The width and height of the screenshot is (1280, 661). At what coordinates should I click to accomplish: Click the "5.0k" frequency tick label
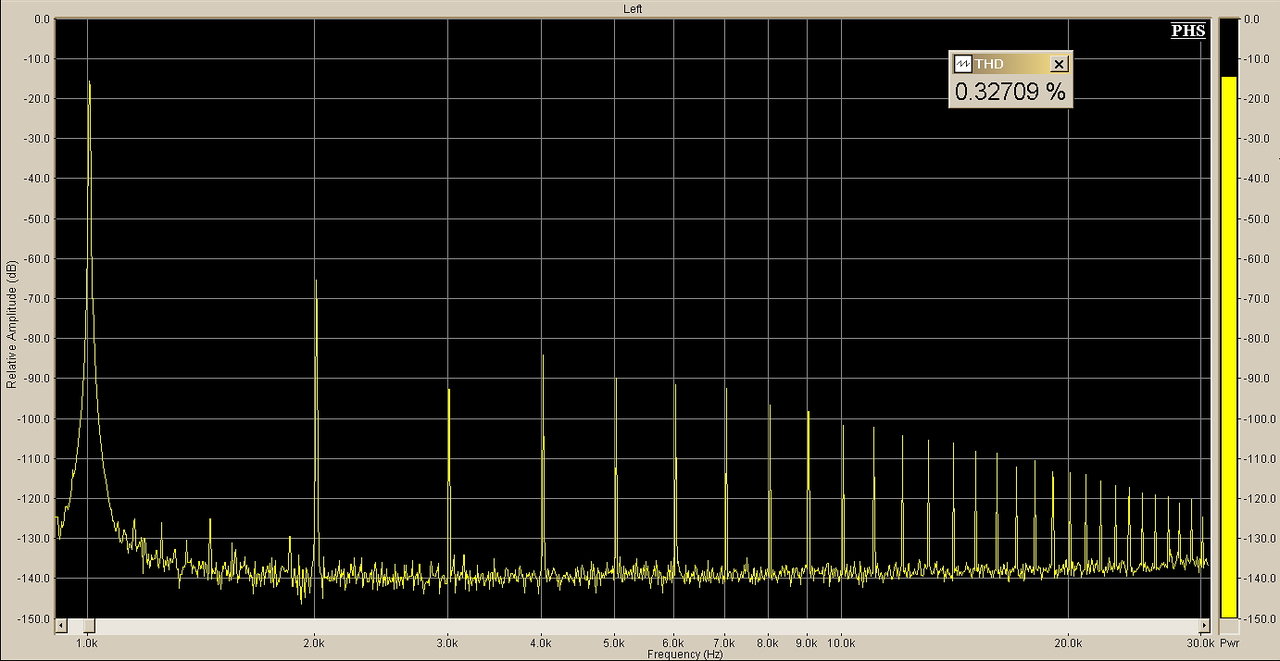pyautogui.click(x=615, y=642)
